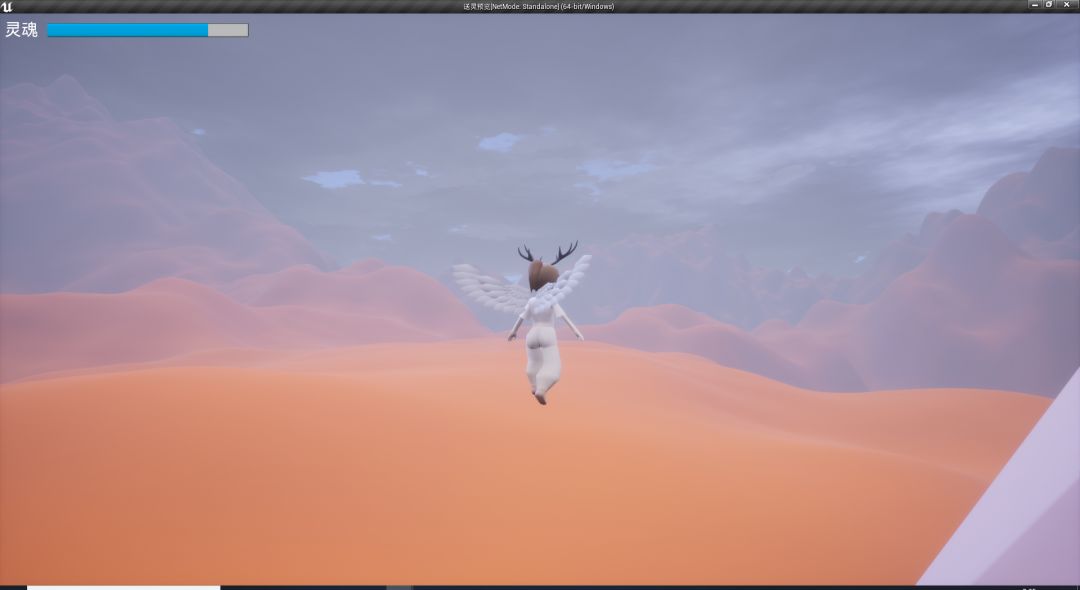Click the blue sky gap in the clouds

(333, 179)
